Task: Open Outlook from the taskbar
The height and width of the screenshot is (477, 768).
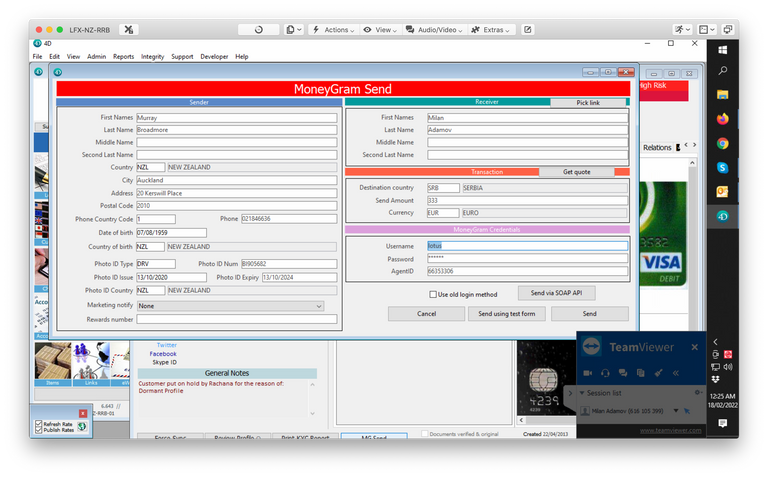Action: tap(722, 191)
